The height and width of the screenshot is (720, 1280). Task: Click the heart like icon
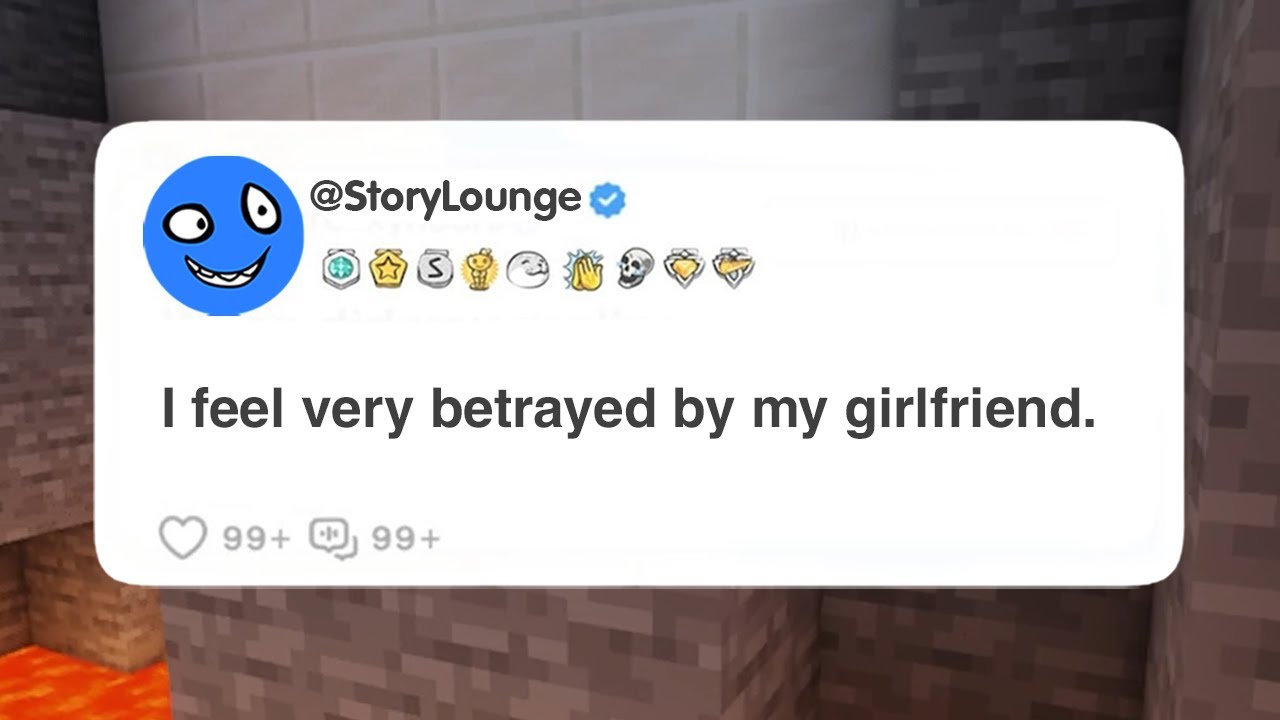183,538
